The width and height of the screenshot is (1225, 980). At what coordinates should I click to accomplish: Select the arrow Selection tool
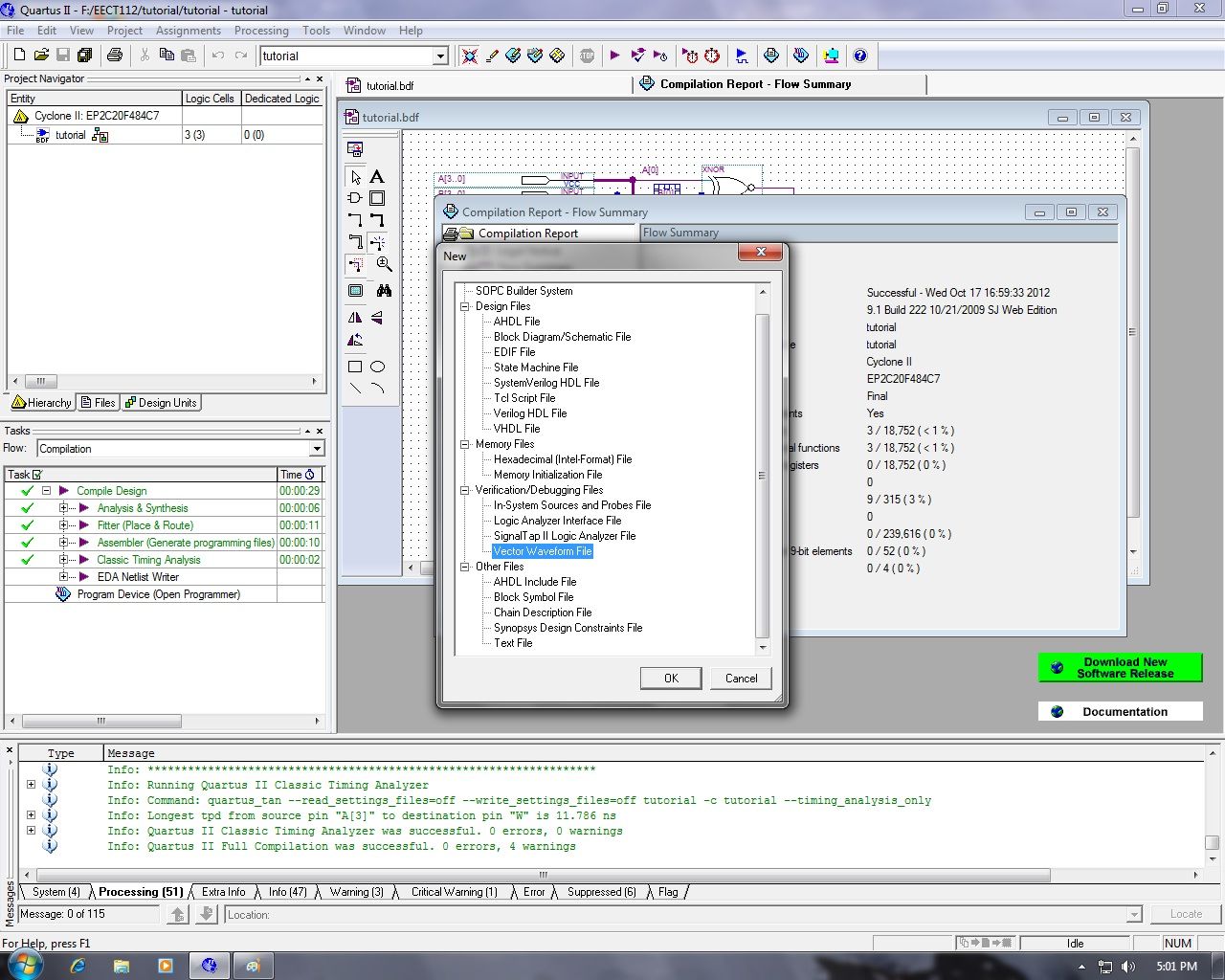pos(355,177)
